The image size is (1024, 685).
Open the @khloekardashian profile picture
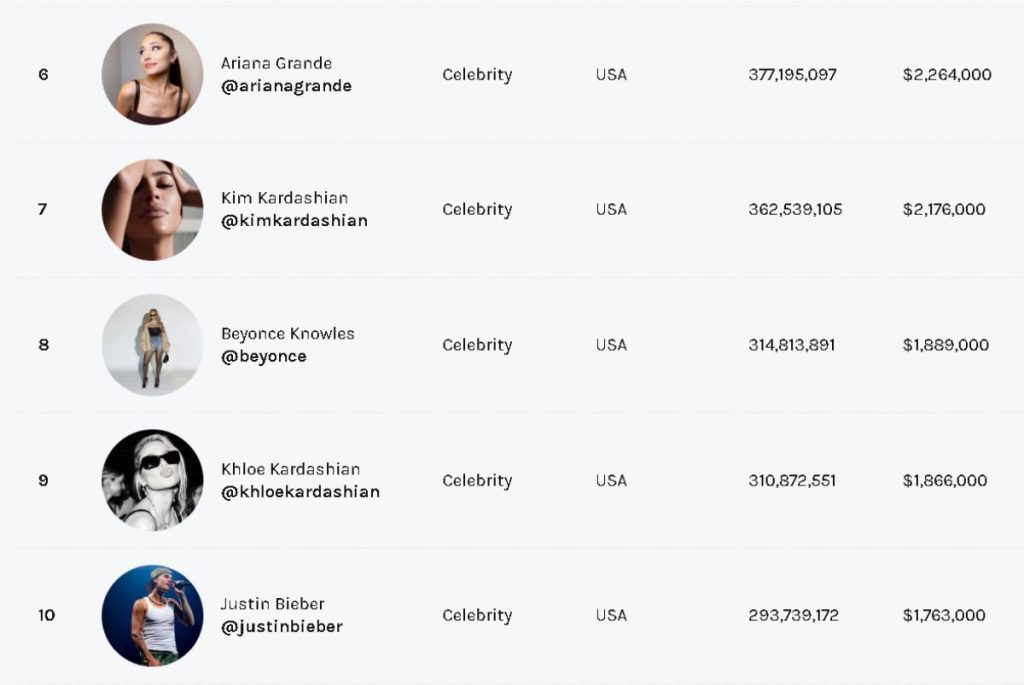tap(152, 480)
